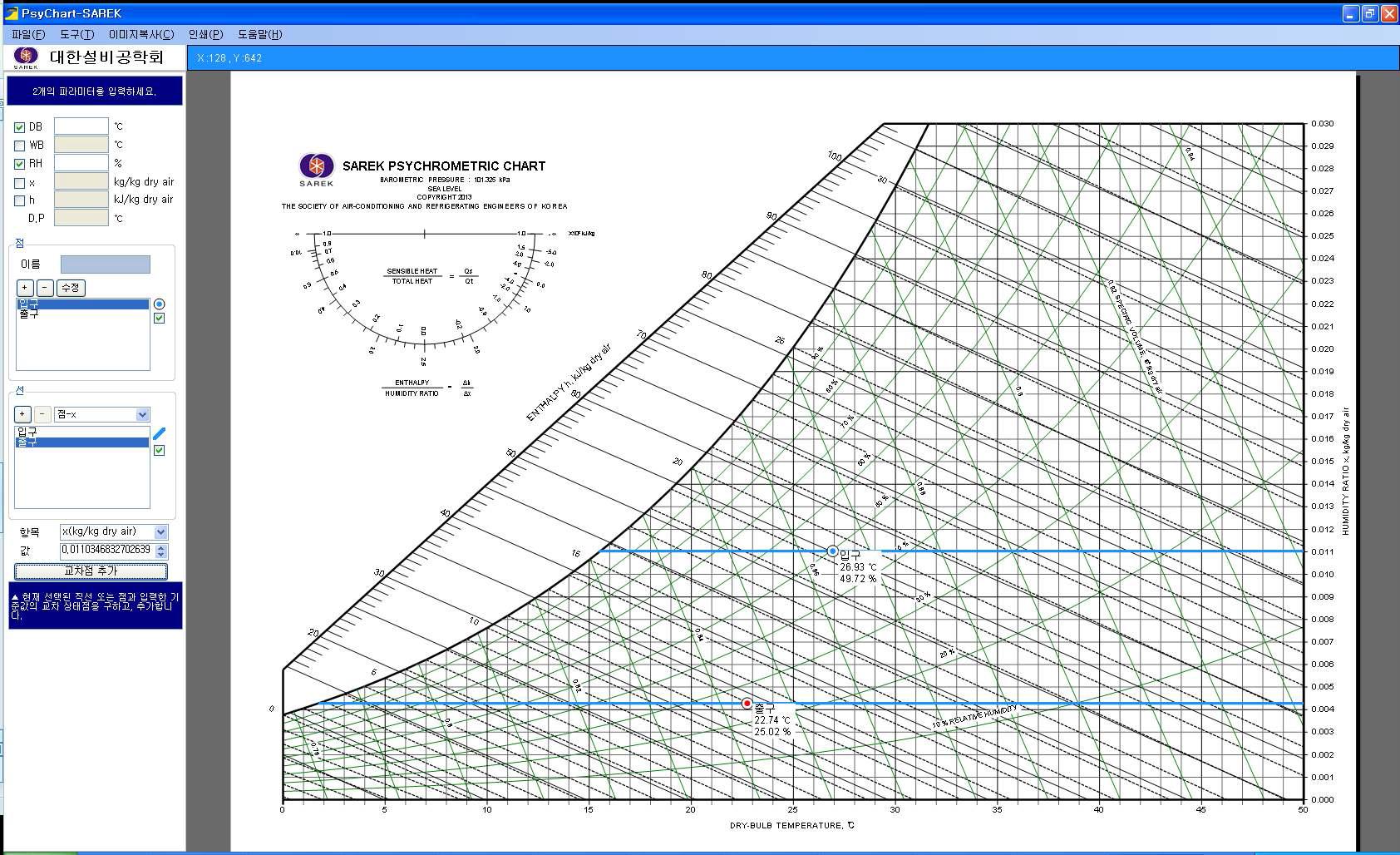Screen dimensions: 1400x855
Task: Toggle line visibility checkbox beside lines list
Action: click(x=160, y=451)
